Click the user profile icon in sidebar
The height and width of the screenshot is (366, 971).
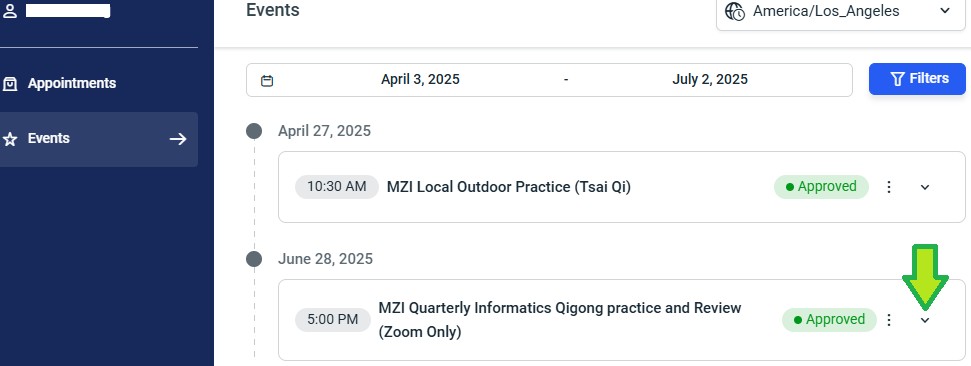[10, 11]
